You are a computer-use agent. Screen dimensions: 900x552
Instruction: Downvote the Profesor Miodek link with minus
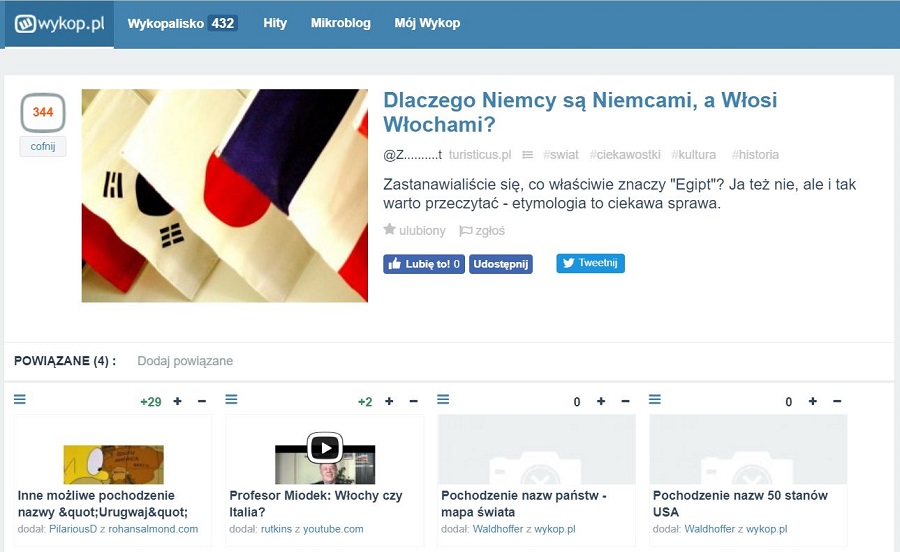click(414, 401)
